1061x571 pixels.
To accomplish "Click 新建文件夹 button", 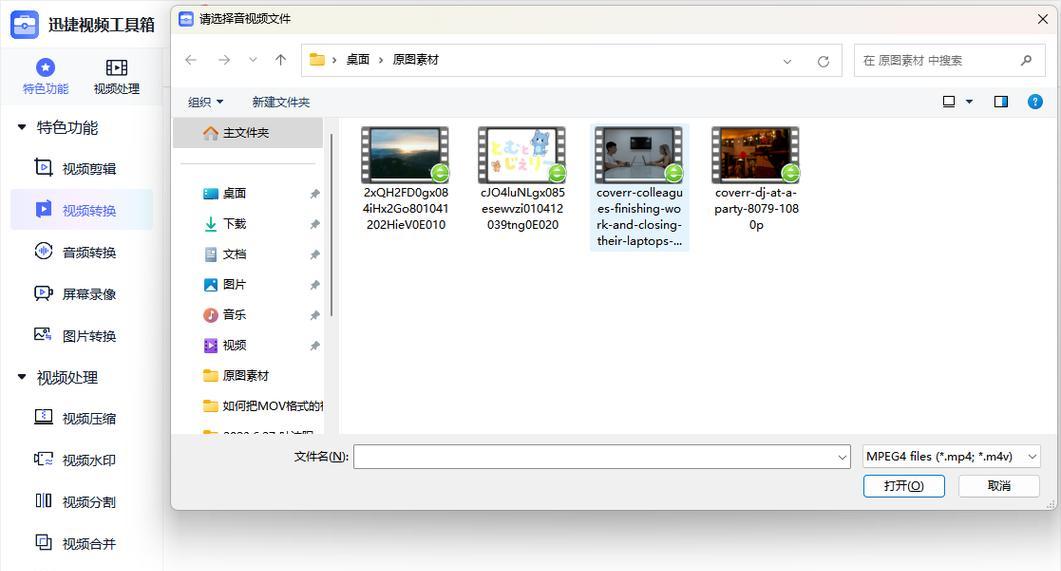I will [x=281, y=102].
